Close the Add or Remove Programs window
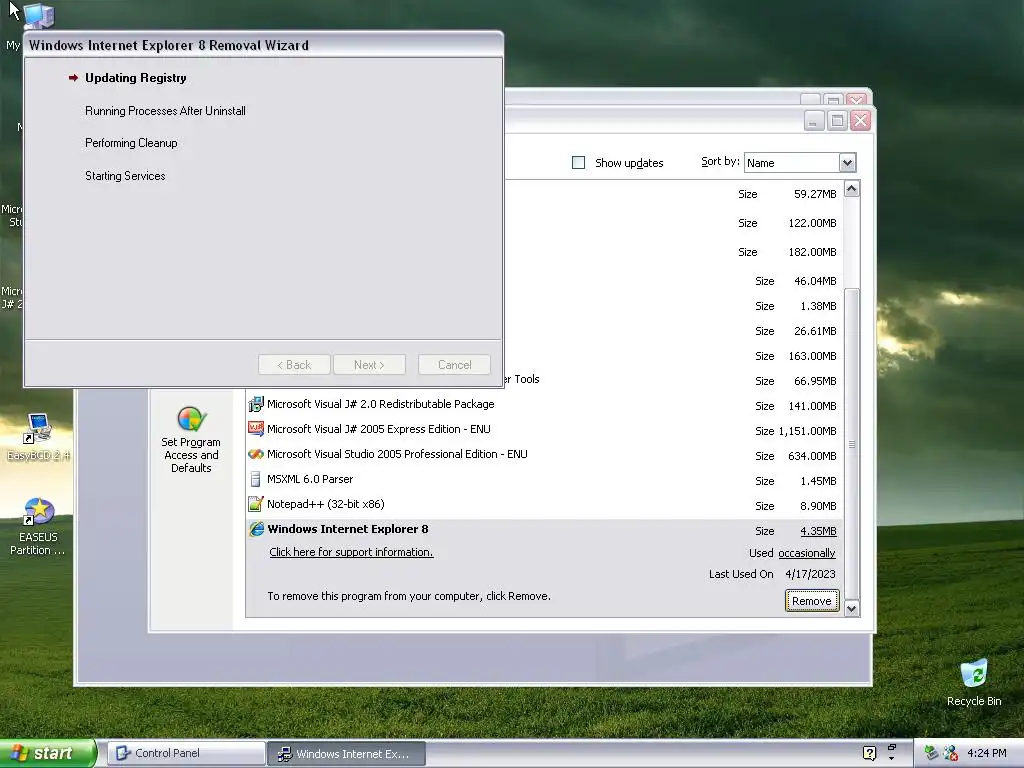 click(x=861, y=121)
